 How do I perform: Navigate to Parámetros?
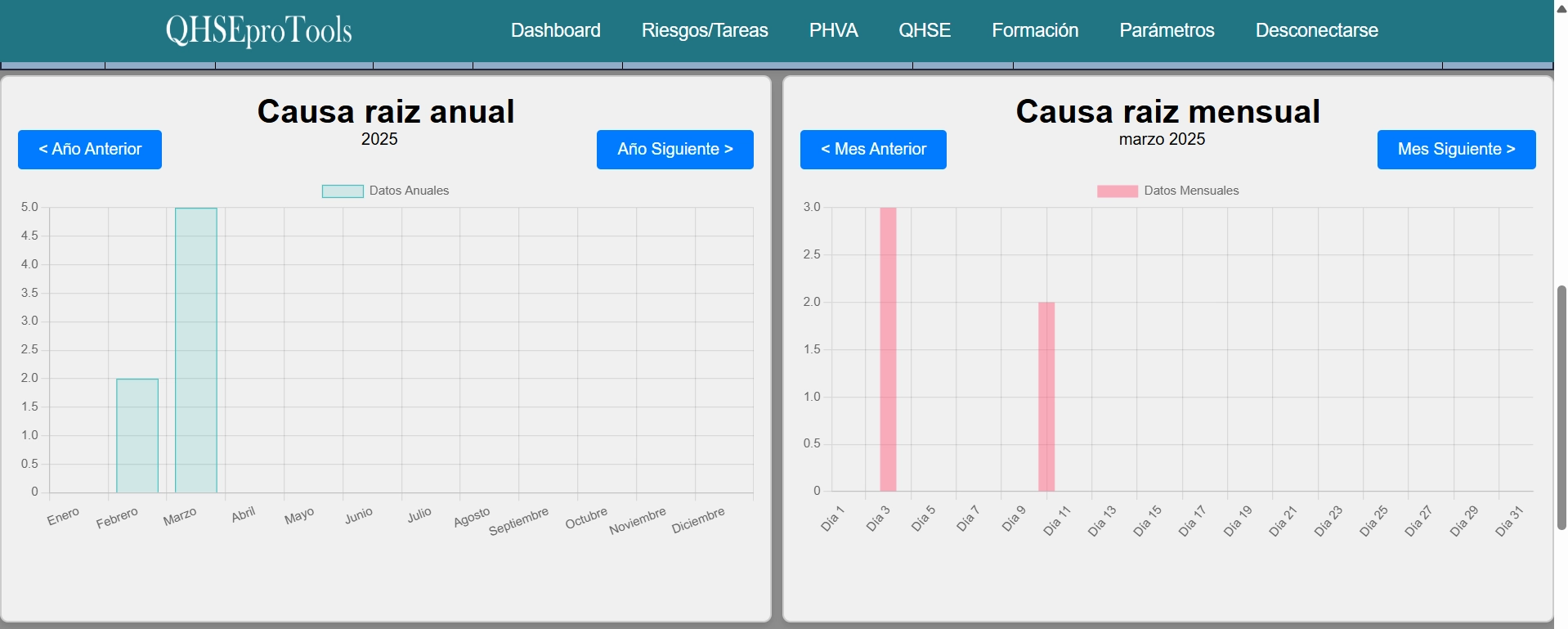(1166, 30)
